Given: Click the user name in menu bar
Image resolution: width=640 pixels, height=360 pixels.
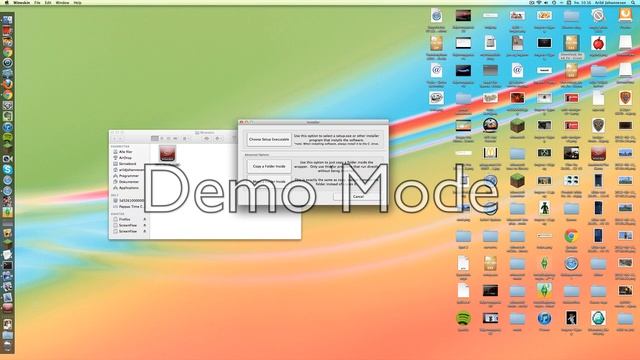Looking at the screenshot, I should [x=611, y=2].
